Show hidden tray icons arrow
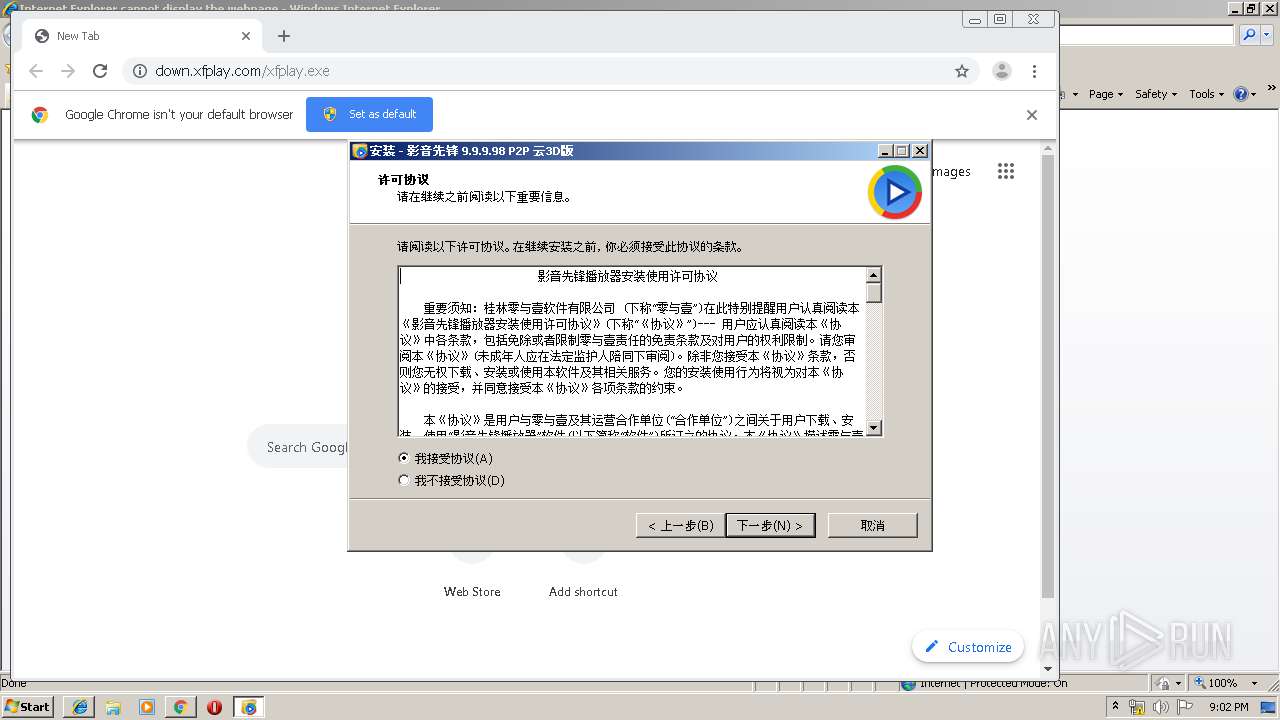1280x720 pixels. (1115, 706)
